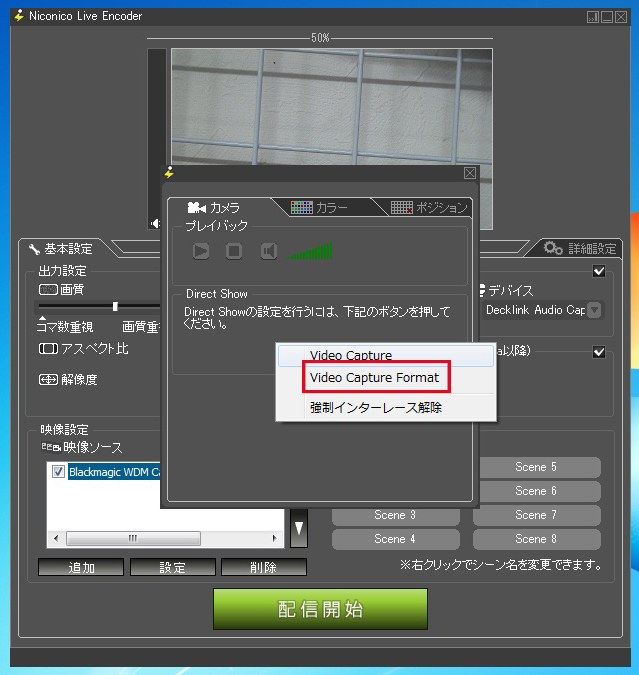Toggle the checkbox beside 以降) section
The image size is (639, 675).
(x=599, y=352)
